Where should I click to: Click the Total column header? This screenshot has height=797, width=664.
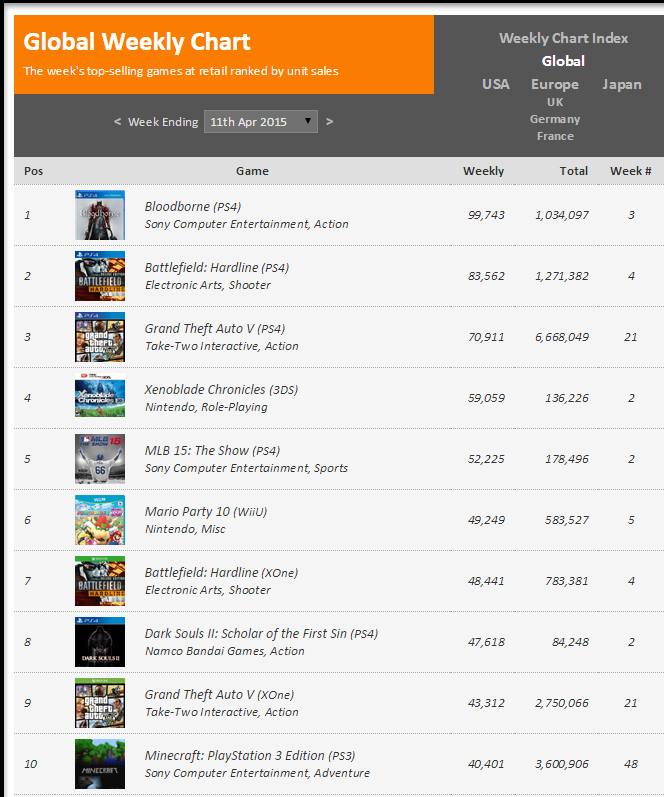point(574,171)
